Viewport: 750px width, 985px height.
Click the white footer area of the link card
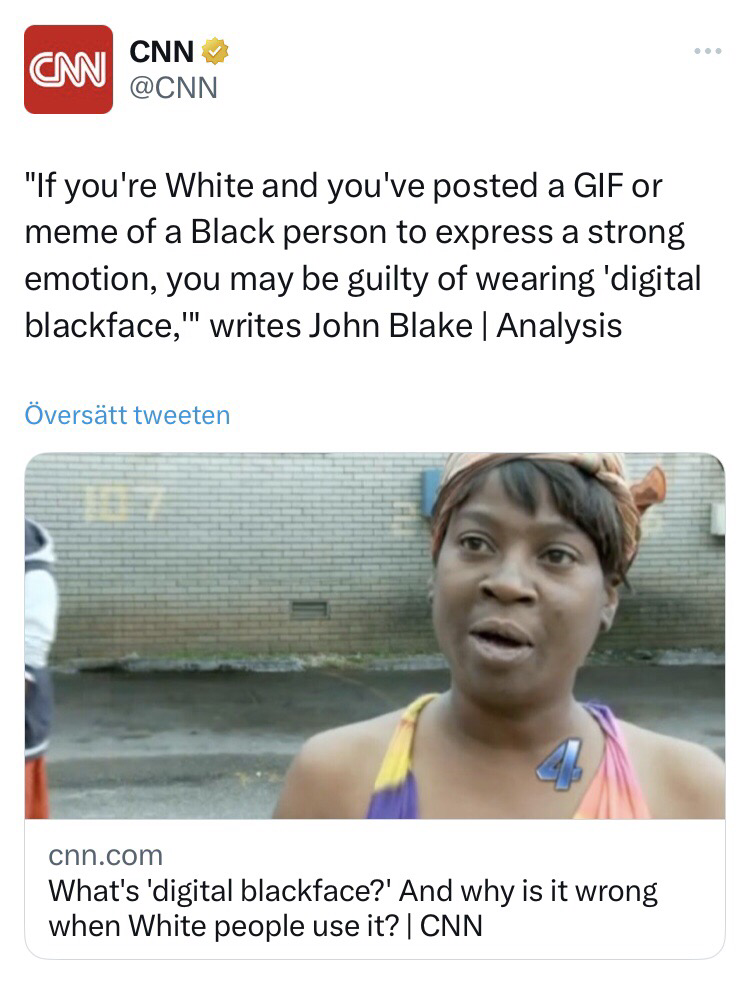pos(375,889)
